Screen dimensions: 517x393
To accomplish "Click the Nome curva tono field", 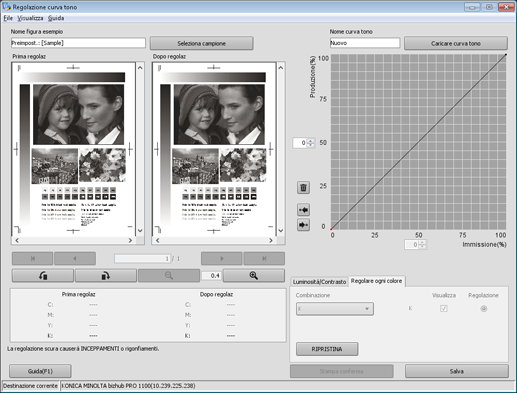I will 365,43.
